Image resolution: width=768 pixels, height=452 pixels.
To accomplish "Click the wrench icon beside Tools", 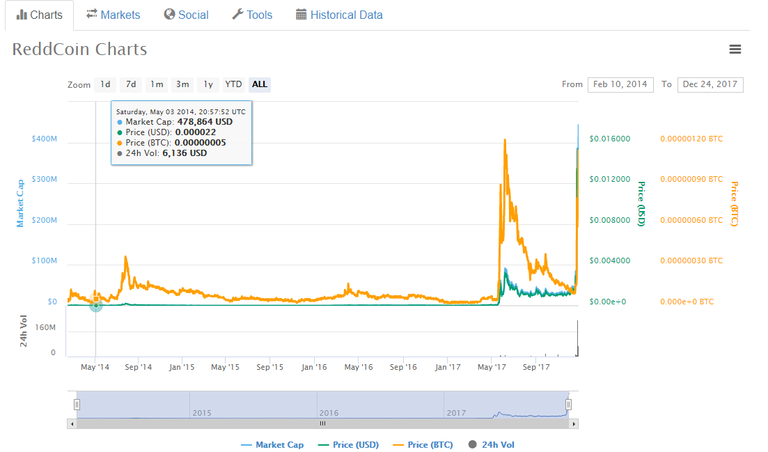I will (x=238, y=14).
